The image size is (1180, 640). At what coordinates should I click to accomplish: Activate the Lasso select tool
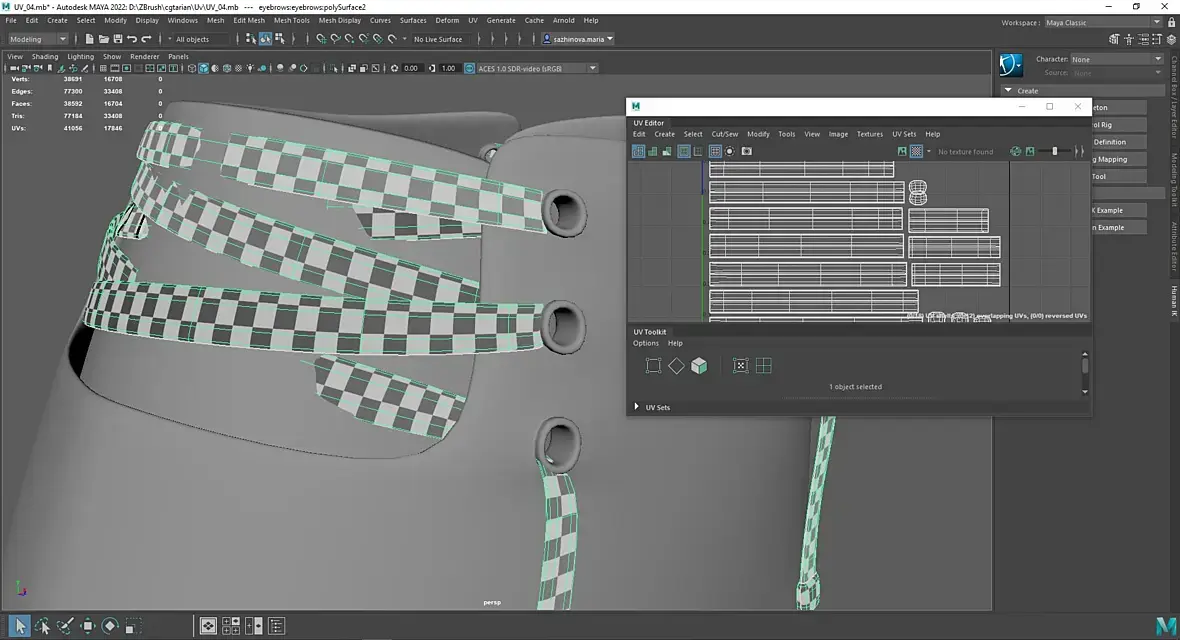coord(43,626)
